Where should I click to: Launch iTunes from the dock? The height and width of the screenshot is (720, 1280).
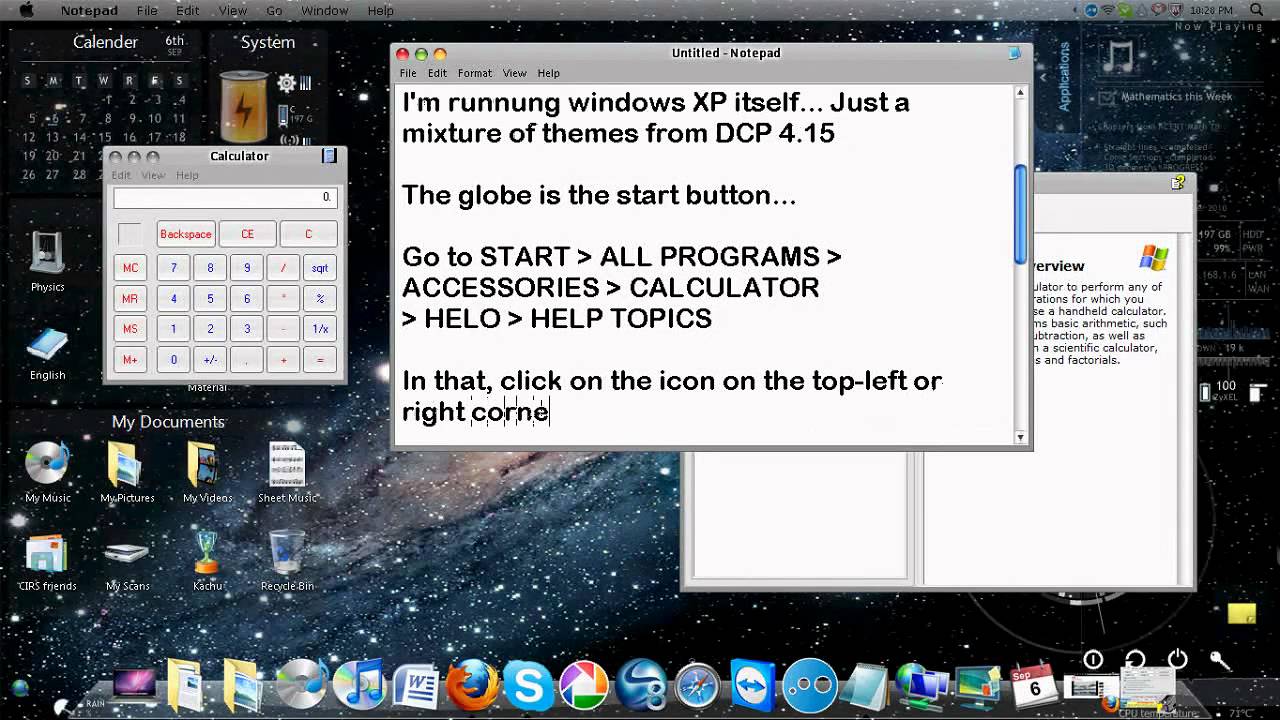pos(358,686)
